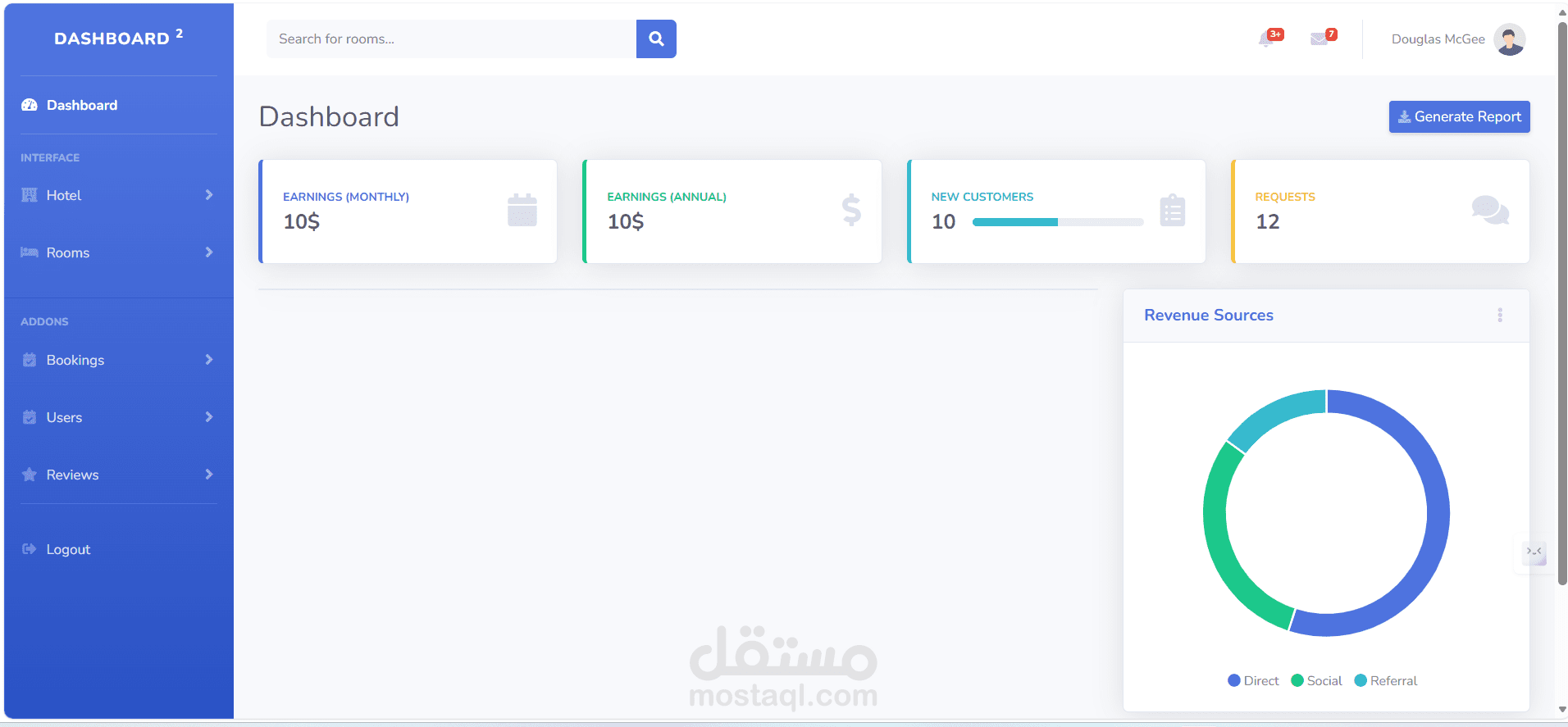Select Hotel in the sidebar

tap(119, 195)
